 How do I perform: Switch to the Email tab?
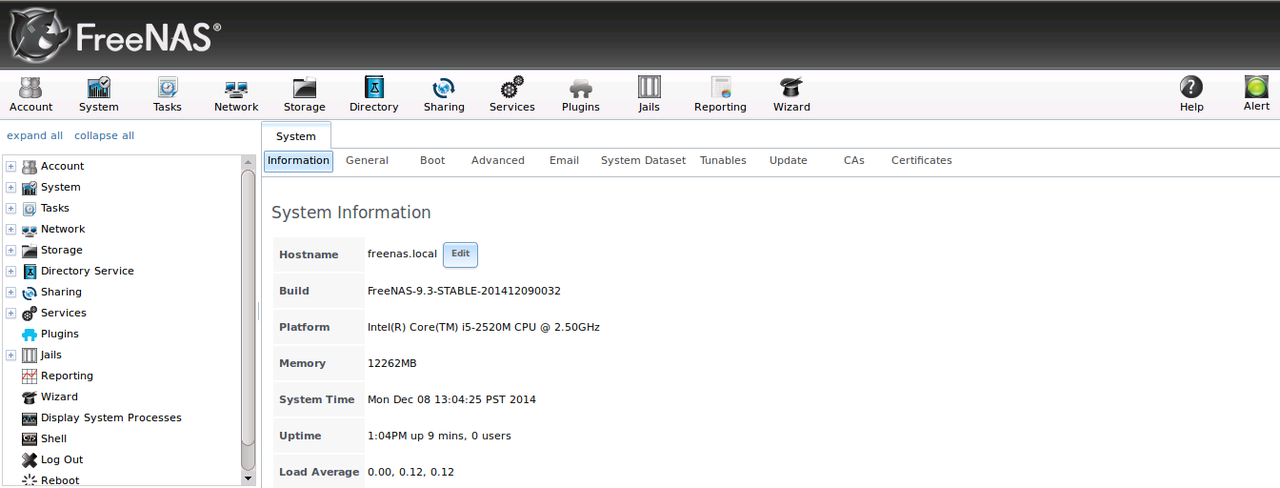pyautogui.click(x=564, y=160)
